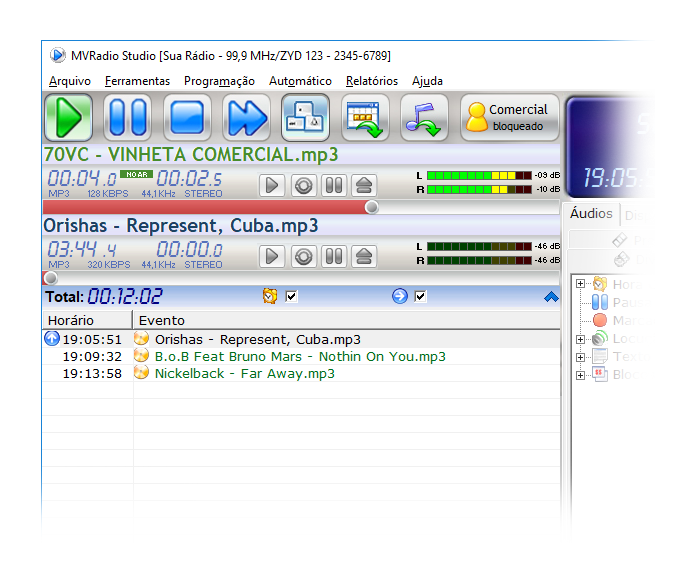Click the NO AR indicator on first deck
696x582 pixels.
(137, 174)
